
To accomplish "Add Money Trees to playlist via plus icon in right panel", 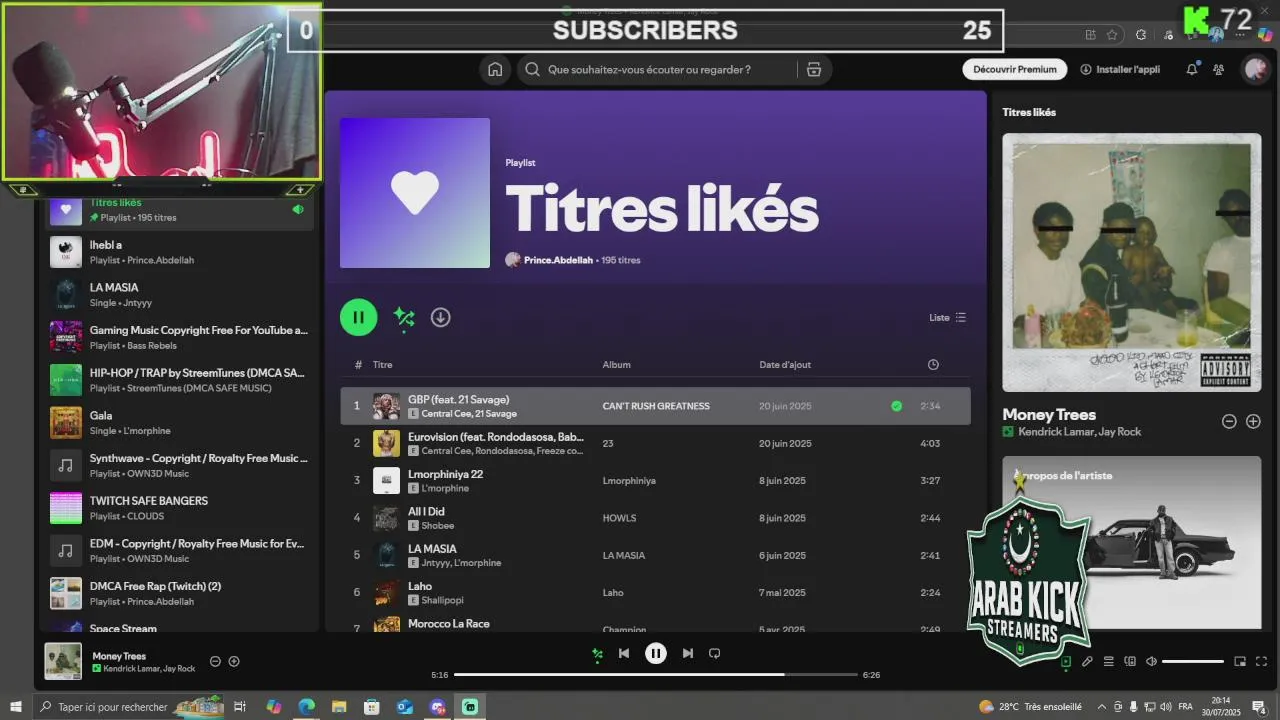I will [x=1253, y=422].
